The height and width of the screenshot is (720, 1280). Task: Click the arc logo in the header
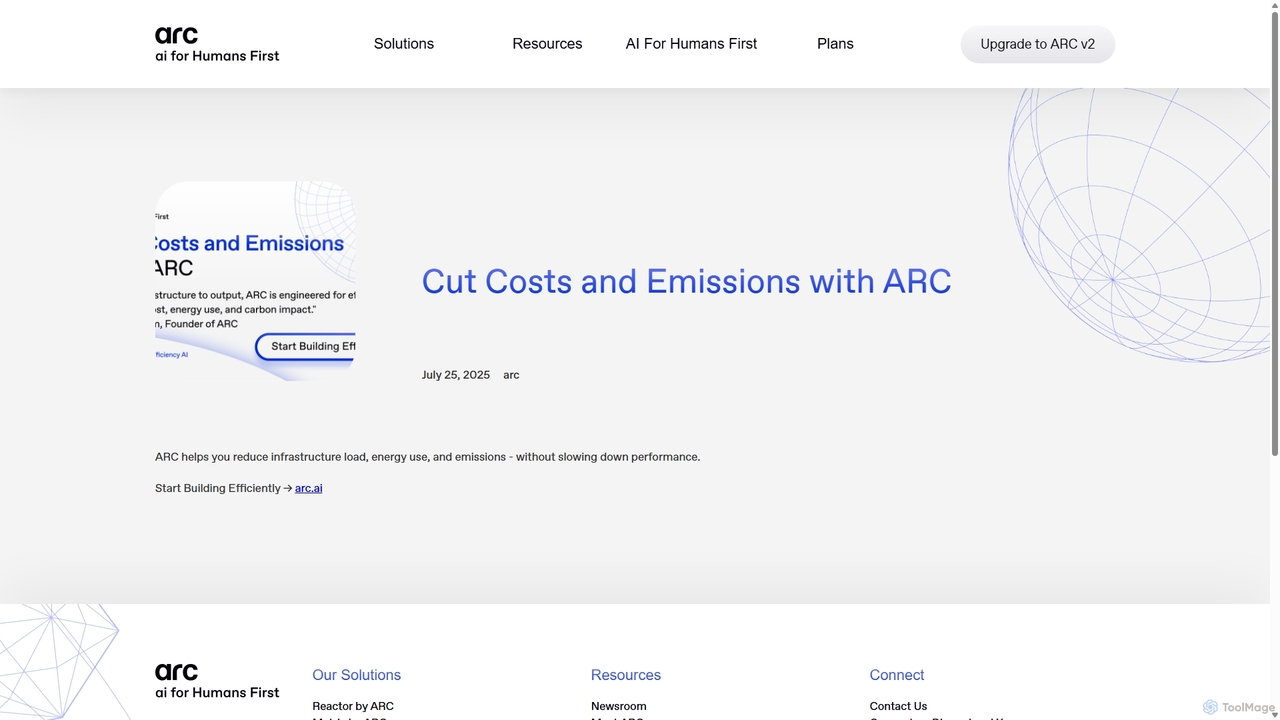(217, 44)
